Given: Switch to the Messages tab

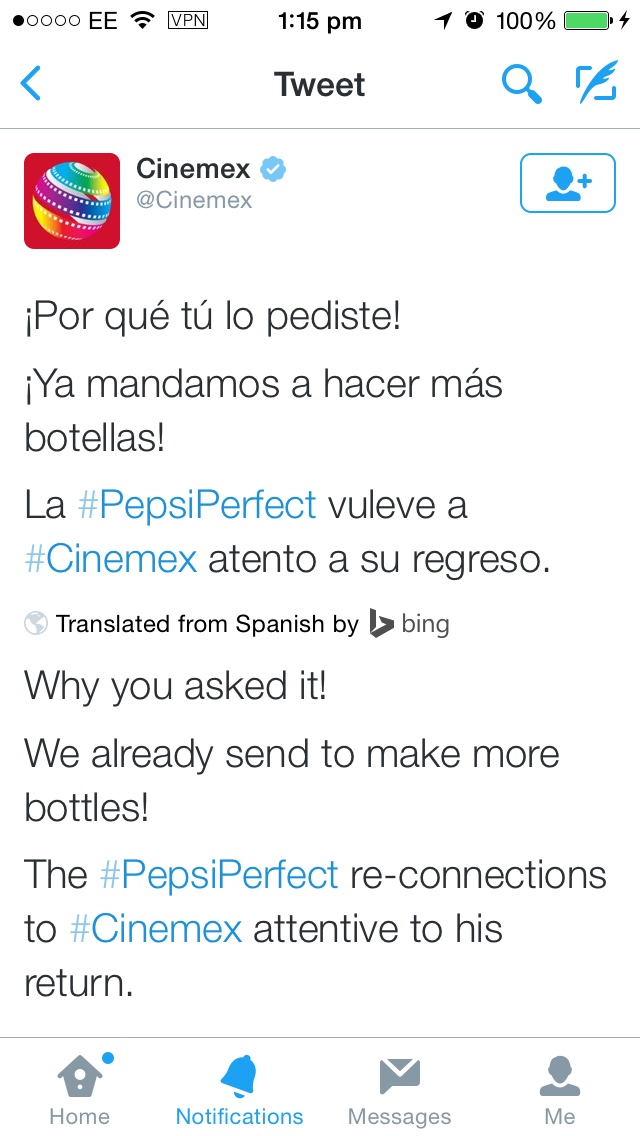Looking at the screenshot, I should click(399, 1090).
